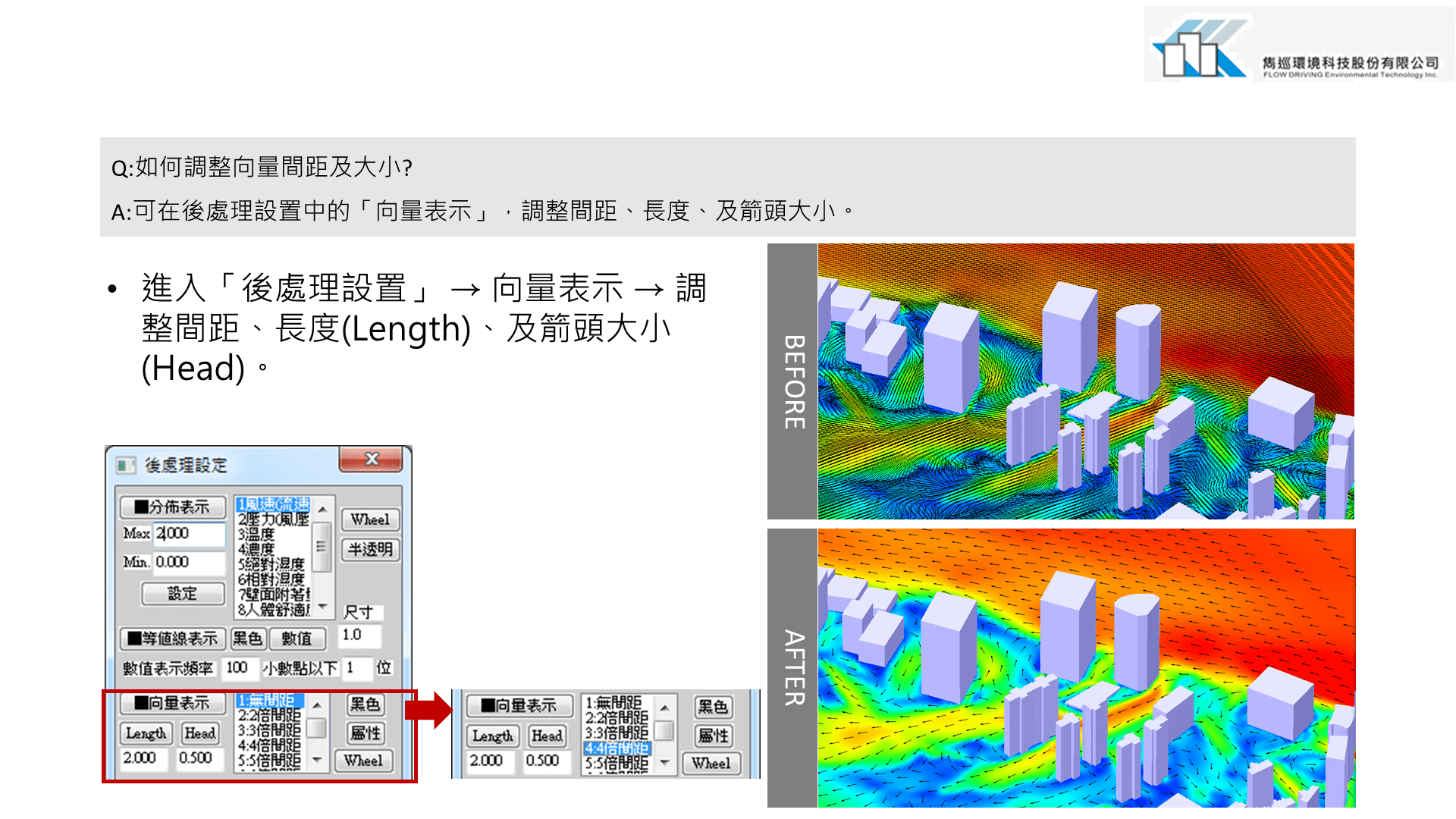1456x819 pixels.
Task: Select 1風速(流速) in the variable list
Action: [273, 504]
